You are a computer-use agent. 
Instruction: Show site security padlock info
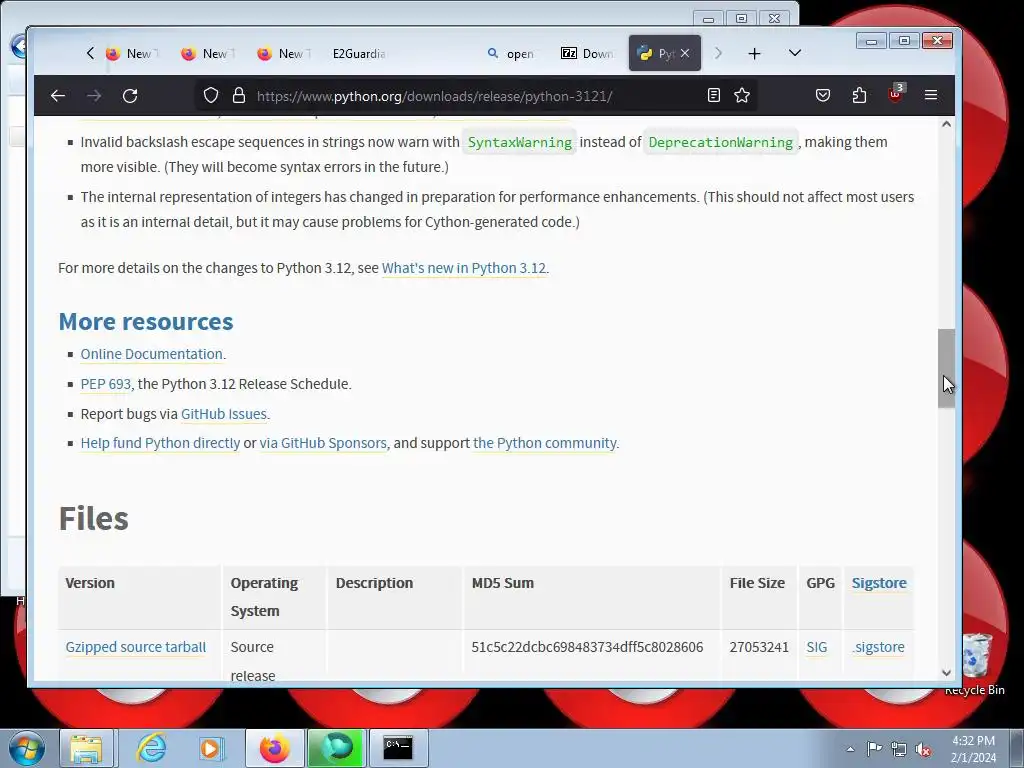point(239,96)
